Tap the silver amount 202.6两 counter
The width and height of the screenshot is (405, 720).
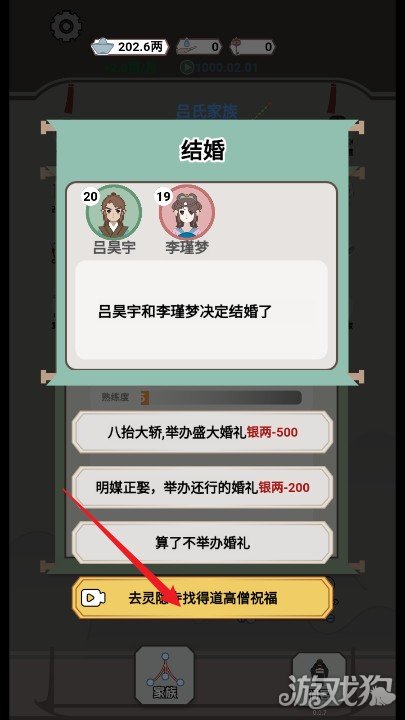pyautogui.click(x=130, y=46)
